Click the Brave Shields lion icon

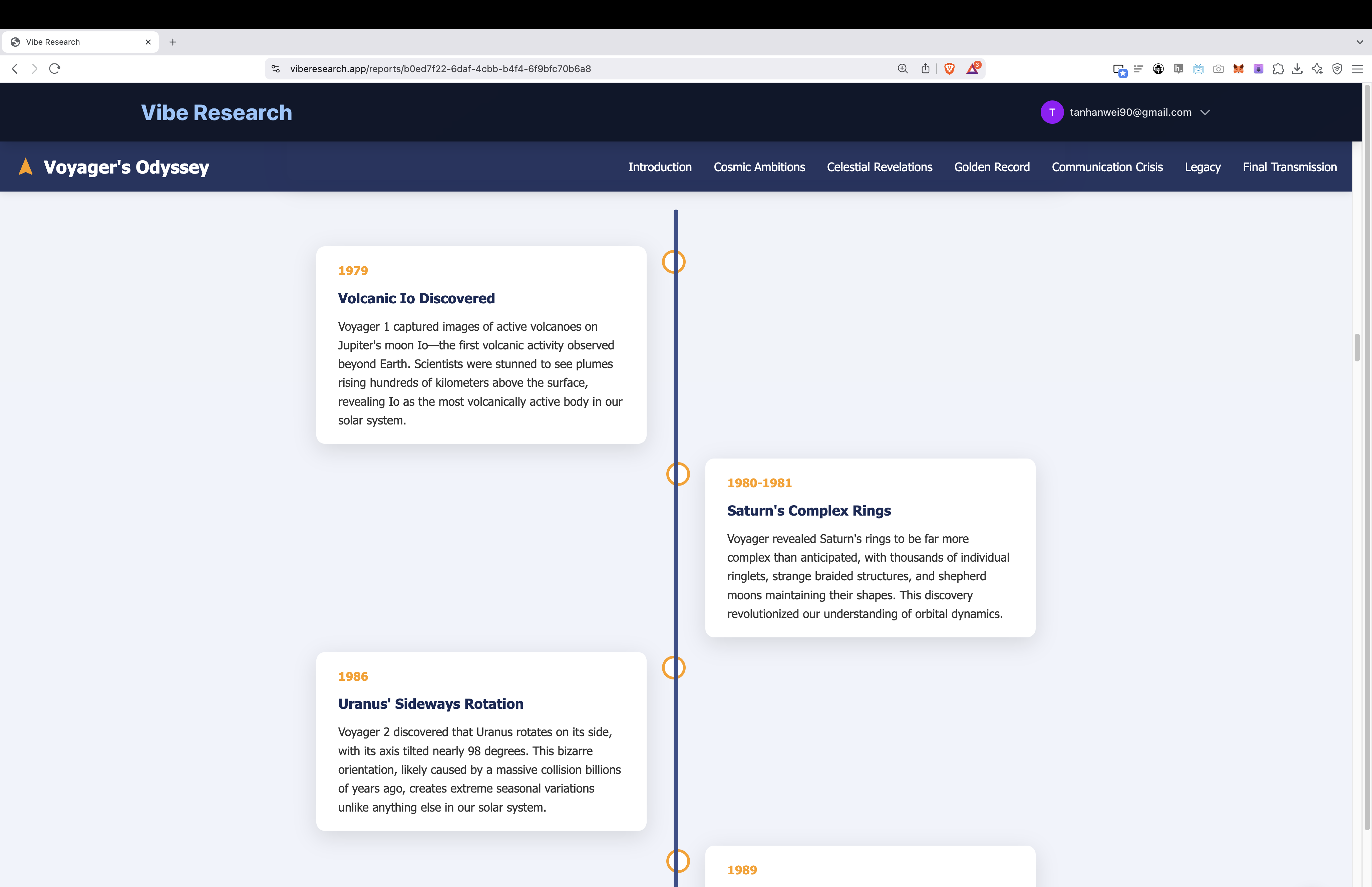949,68
